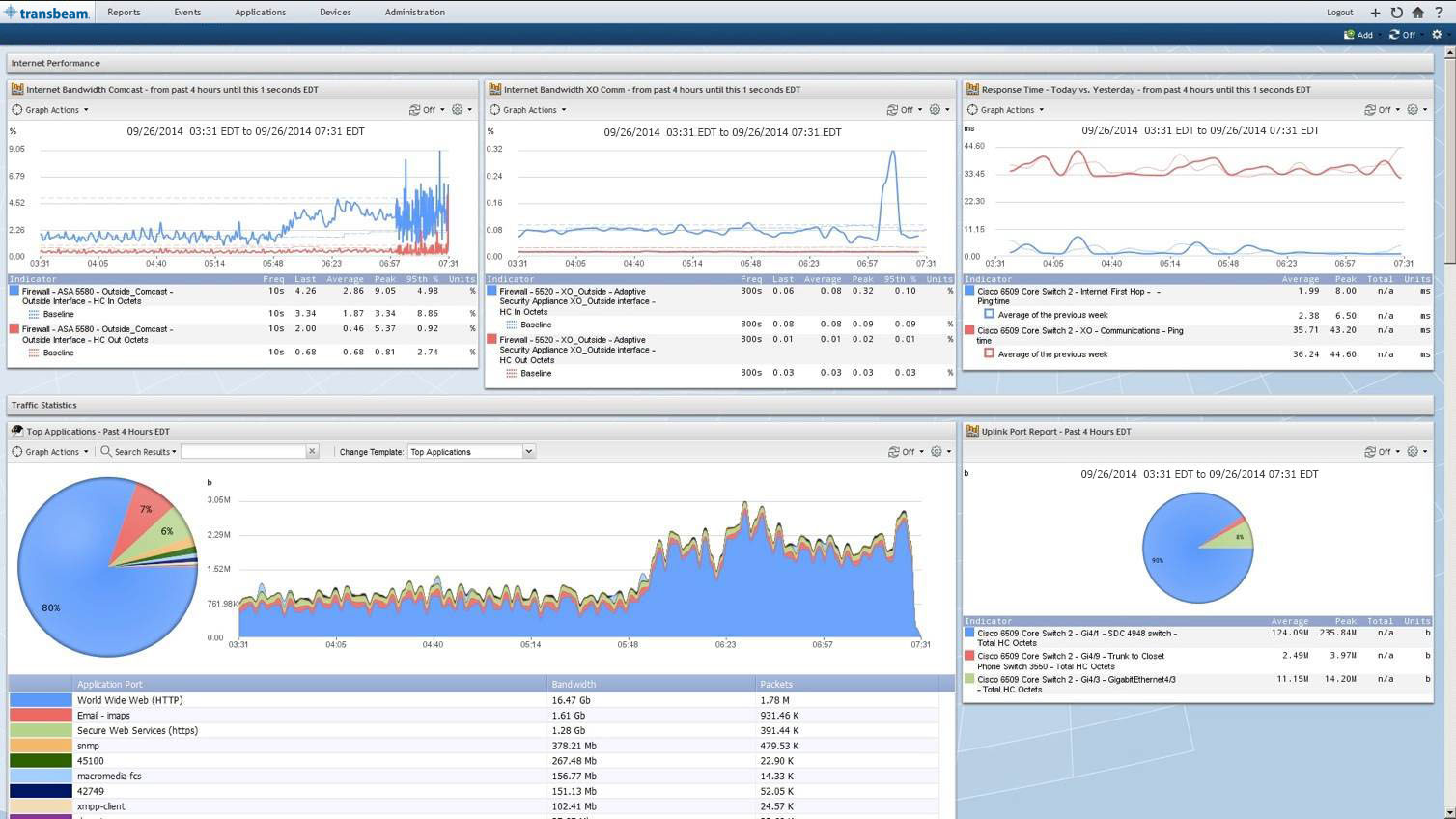1456x819 pixels.
Task: Open the Reports menu
Action: click(x=124, y=13)
